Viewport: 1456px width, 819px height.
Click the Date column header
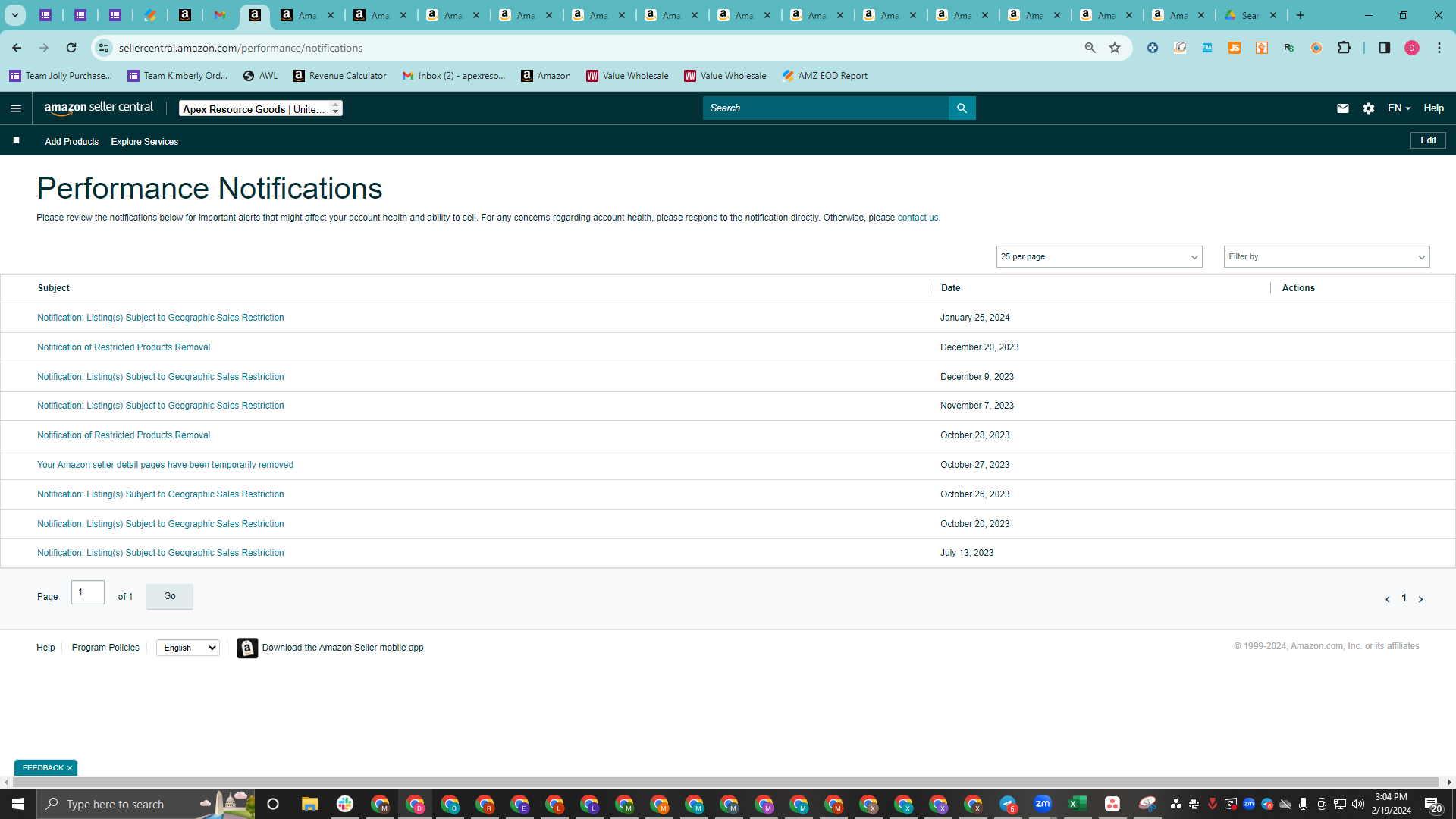pos(951,288)
